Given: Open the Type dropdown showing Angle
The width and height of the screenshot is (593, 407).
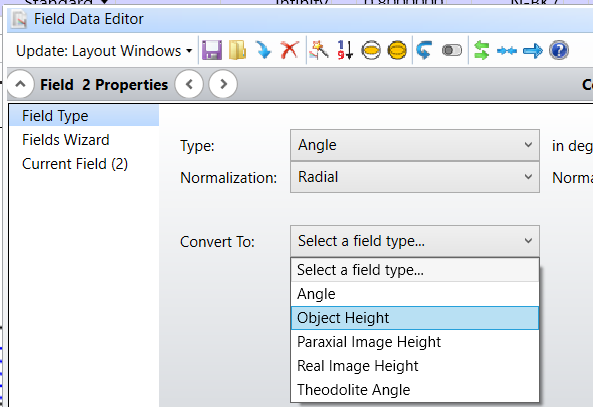Looking at the screenshot, I should coord(414,145).
